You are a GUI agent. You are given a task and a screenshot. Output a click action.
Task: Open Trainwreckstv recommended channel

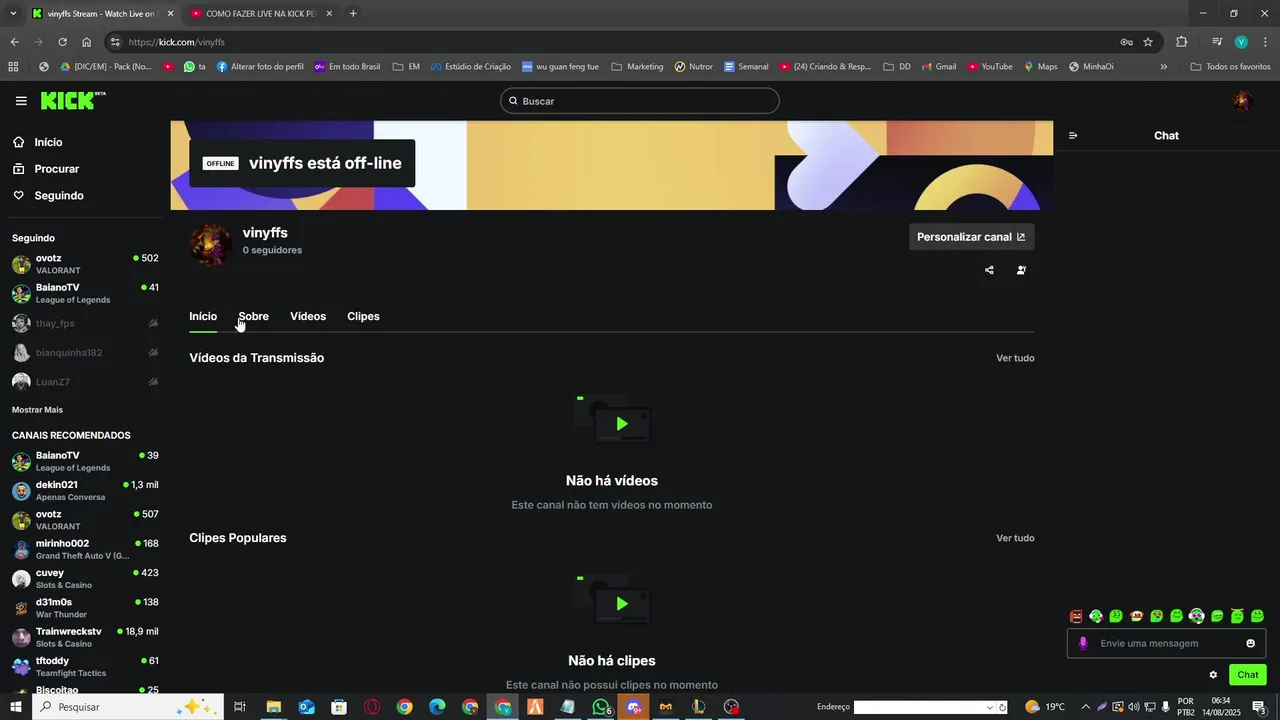coord(85,637)
